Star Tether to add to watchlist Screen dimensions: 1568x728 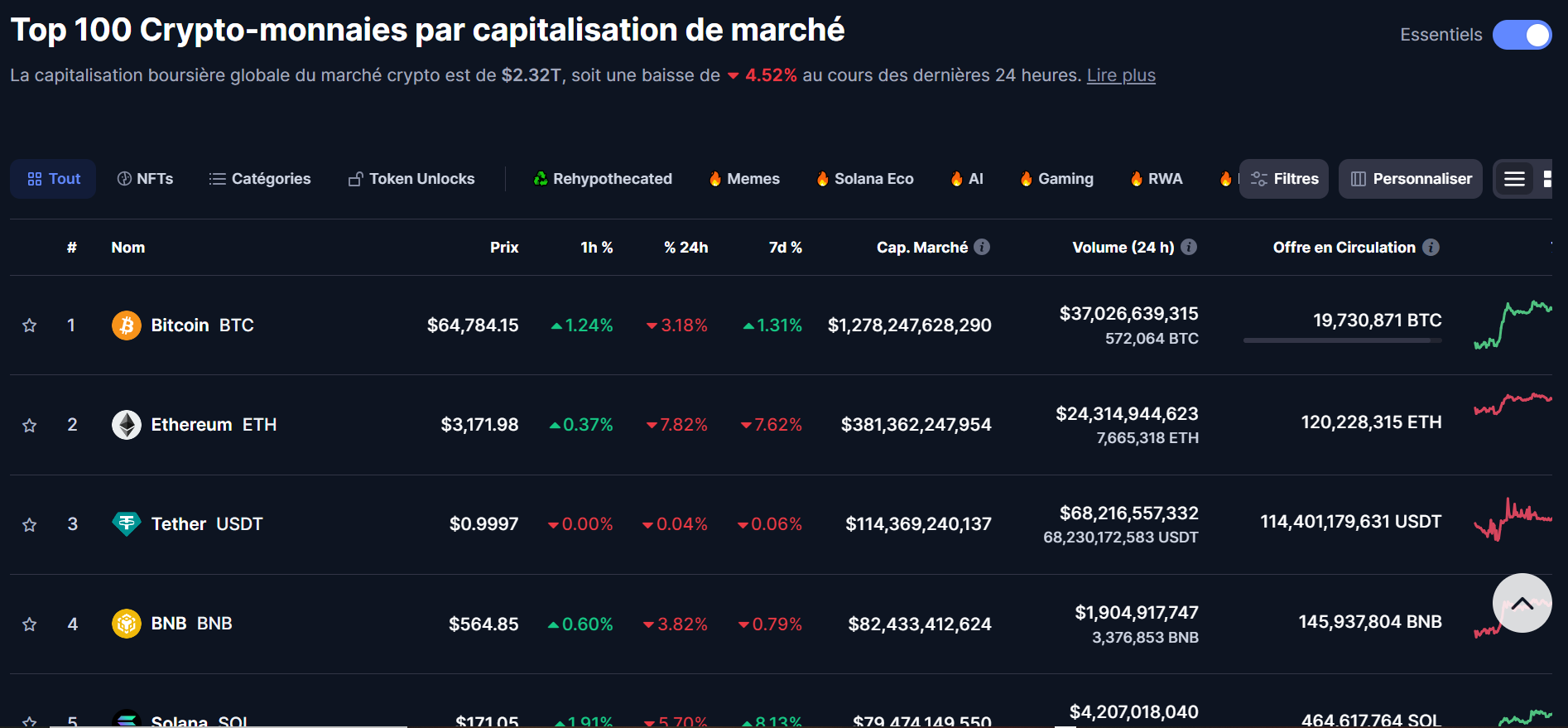[x=30, y=524]
